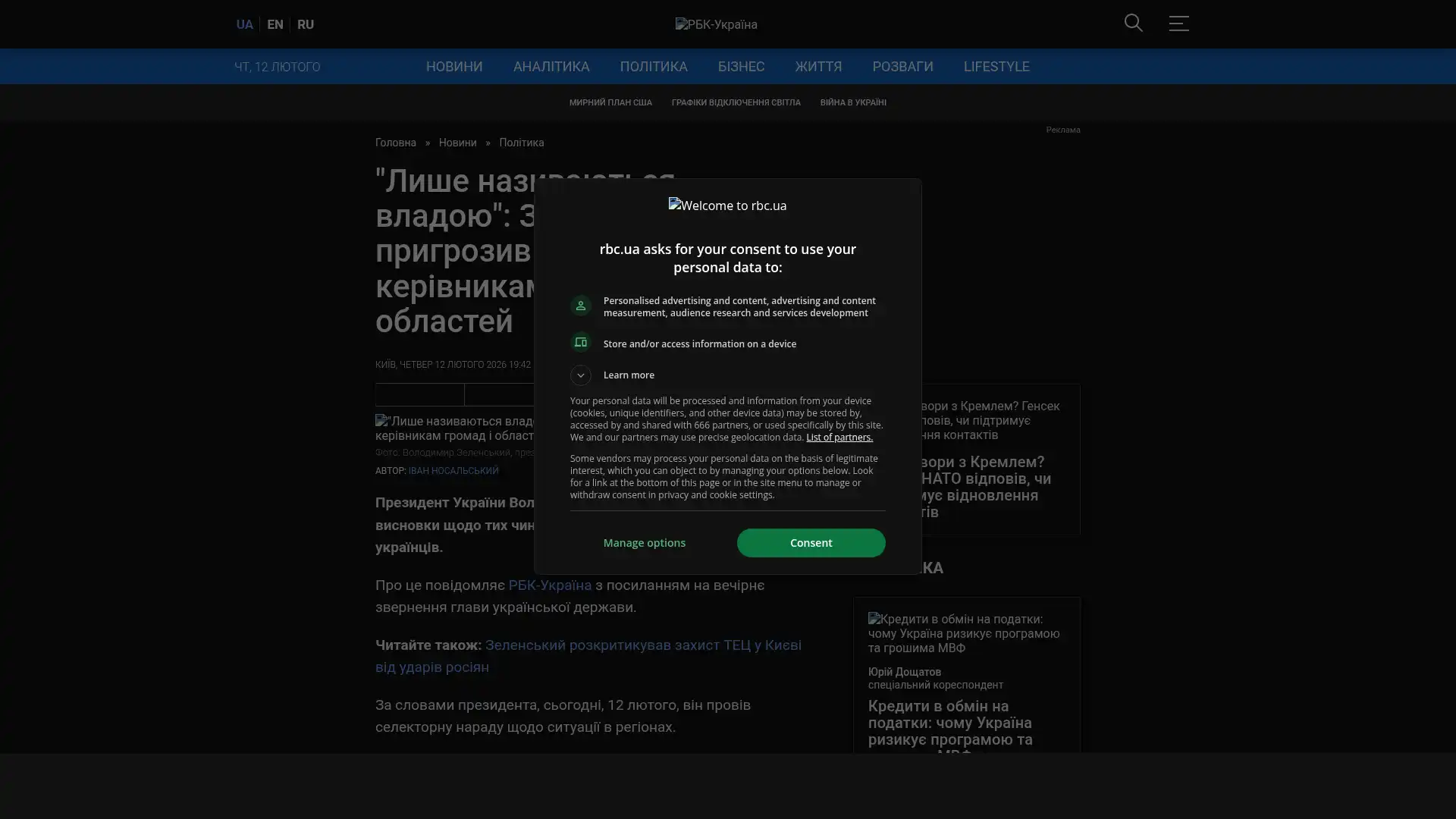Click the Welcome to rbc.ua logo
The height and width of the screenshot is (819, 1456).
pos(727,206)
